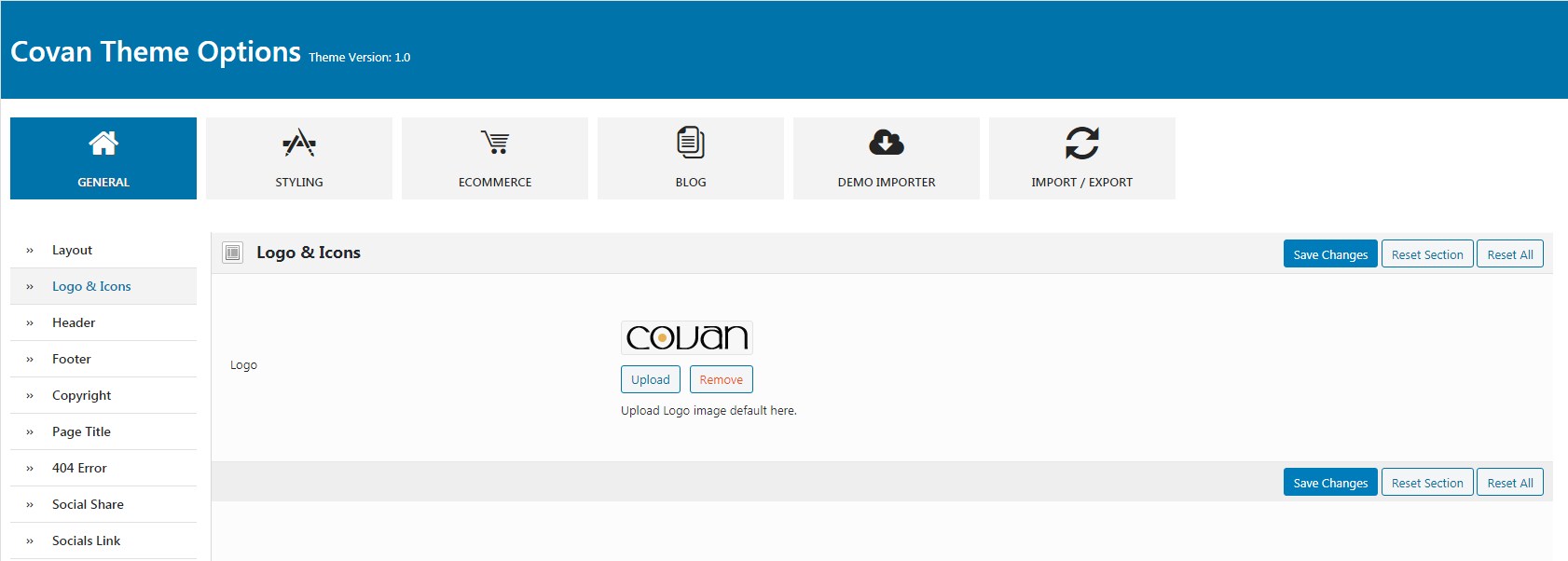Click the top Reset Section button
This screenshot has height=561, width=1568.
tap(1427, 254)
